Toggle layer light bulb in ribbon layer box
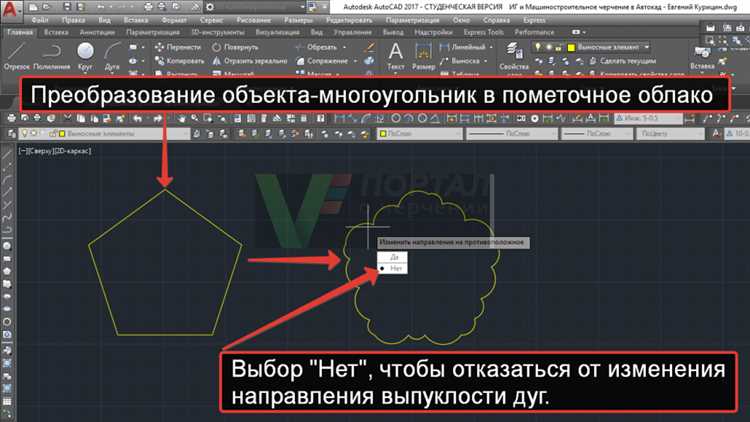 538,47
